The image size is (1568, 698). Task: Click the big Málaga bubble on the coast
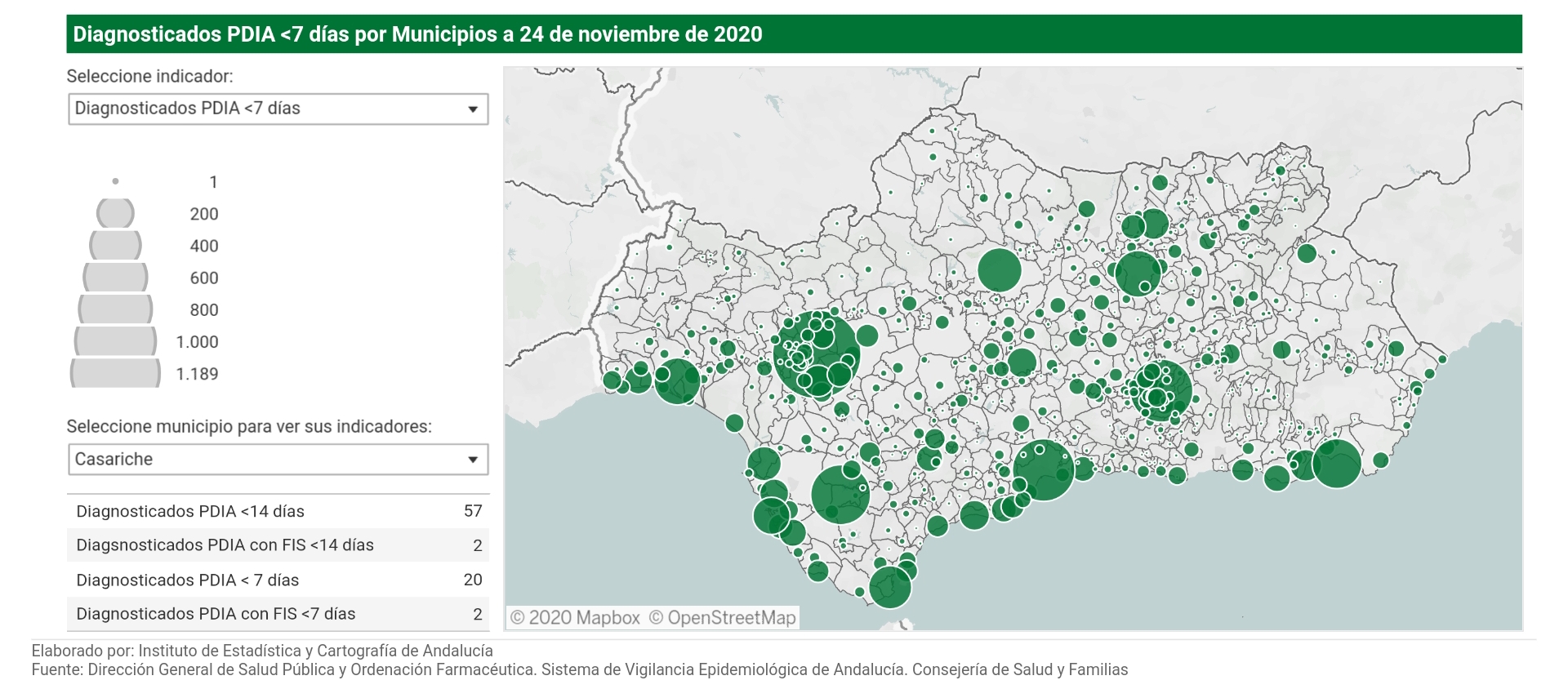(x=1044, y=472)
